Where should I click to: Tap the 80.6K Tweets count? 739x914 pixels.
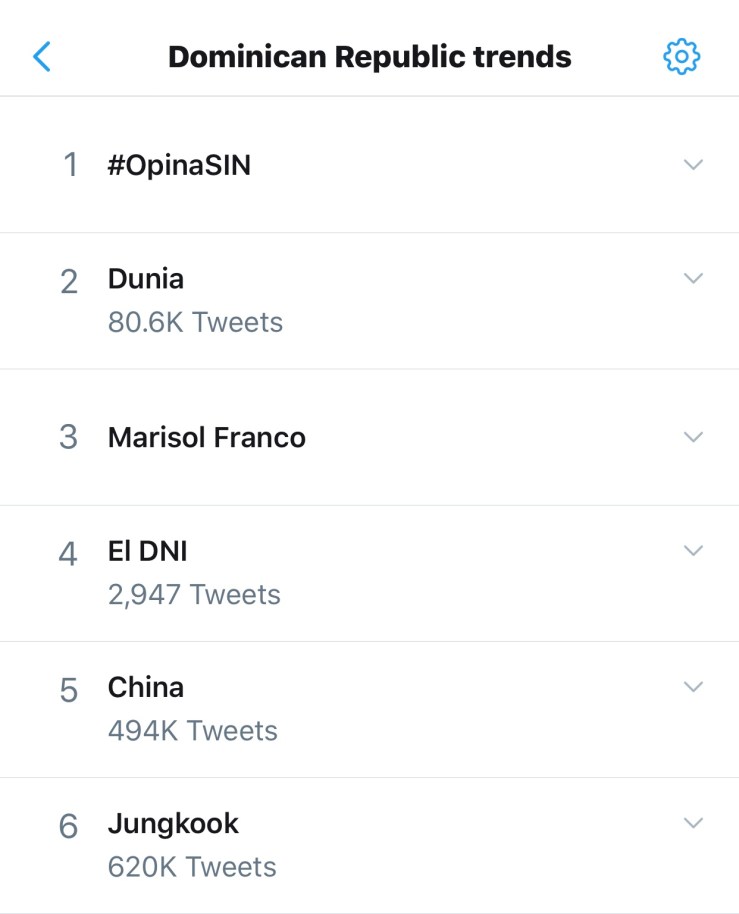click(195, 323)
